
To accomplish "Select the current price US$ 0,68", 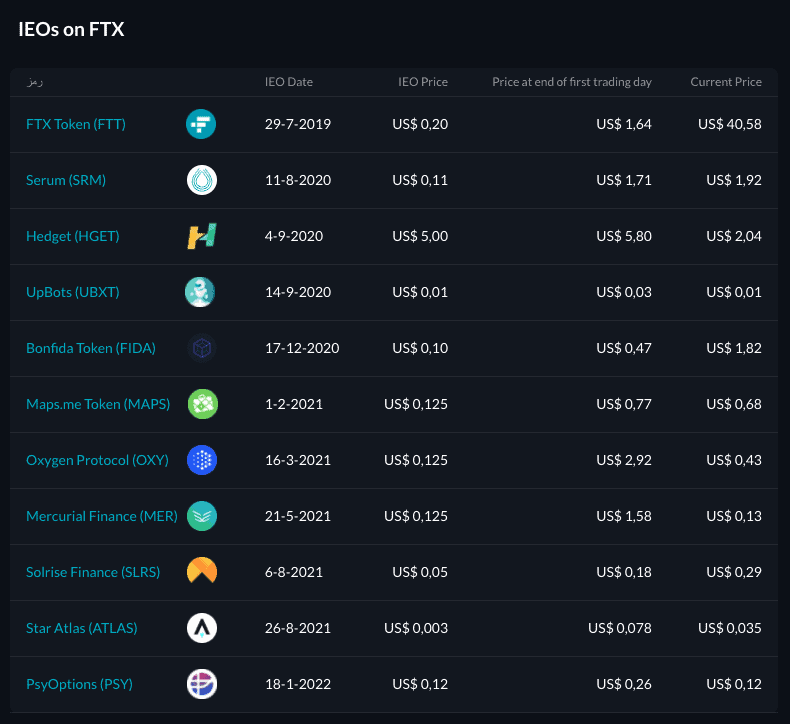I will pos(734,404).
